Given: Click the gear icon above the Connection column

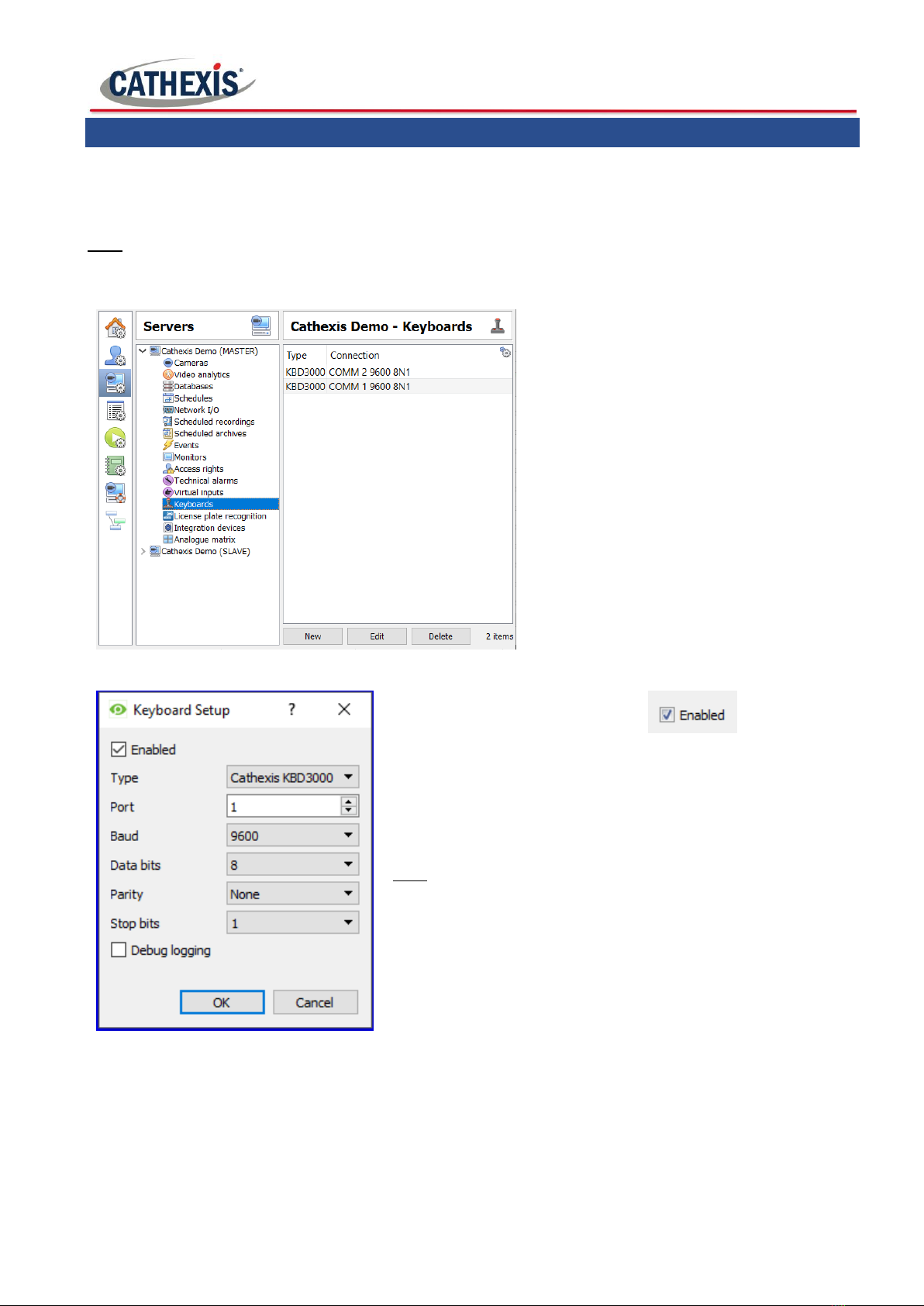Looking at the screenshot, I should (505, 352).
